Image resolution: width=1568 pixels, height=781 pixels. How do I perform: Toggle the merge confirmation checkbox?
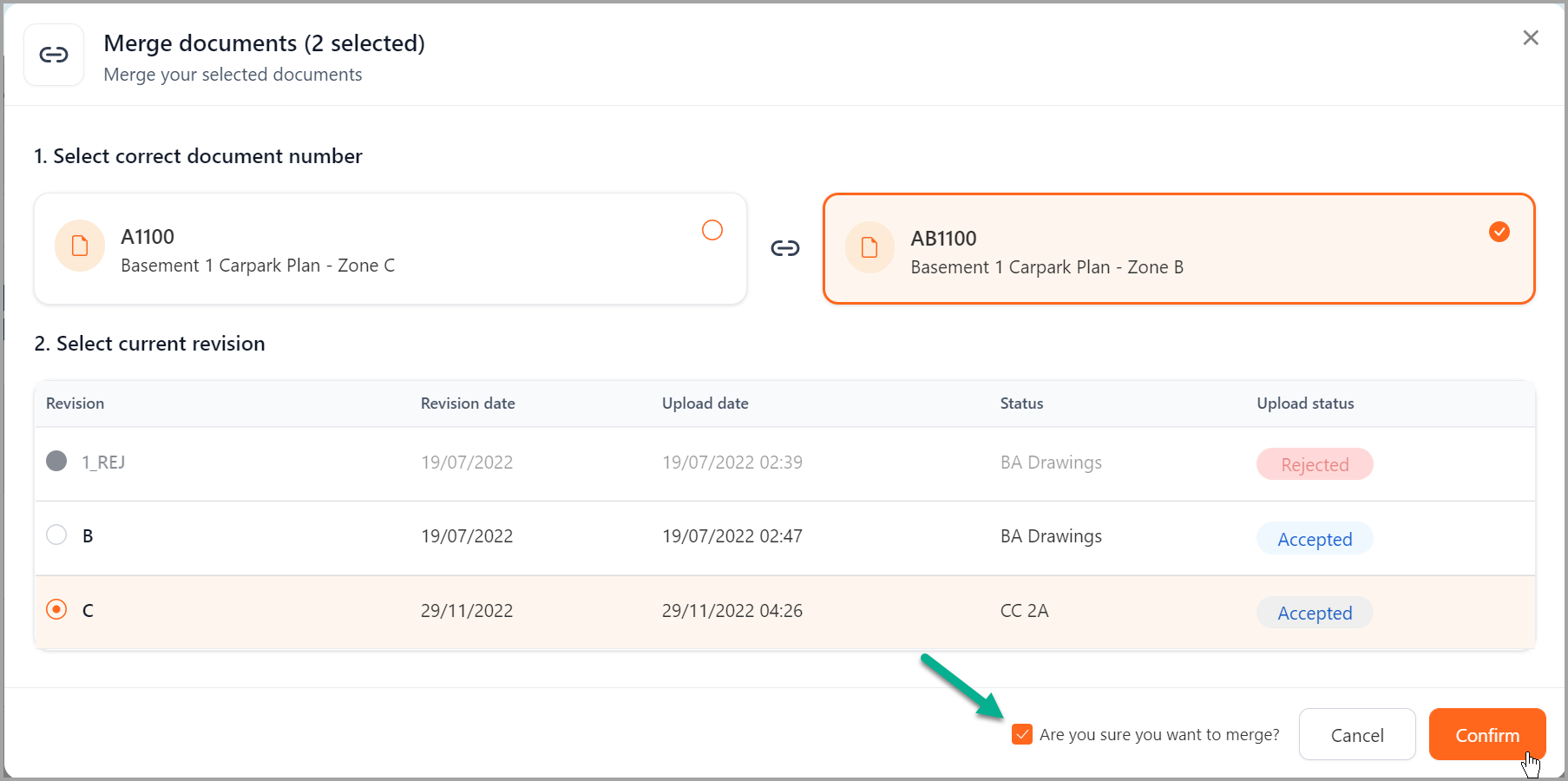1022,735
